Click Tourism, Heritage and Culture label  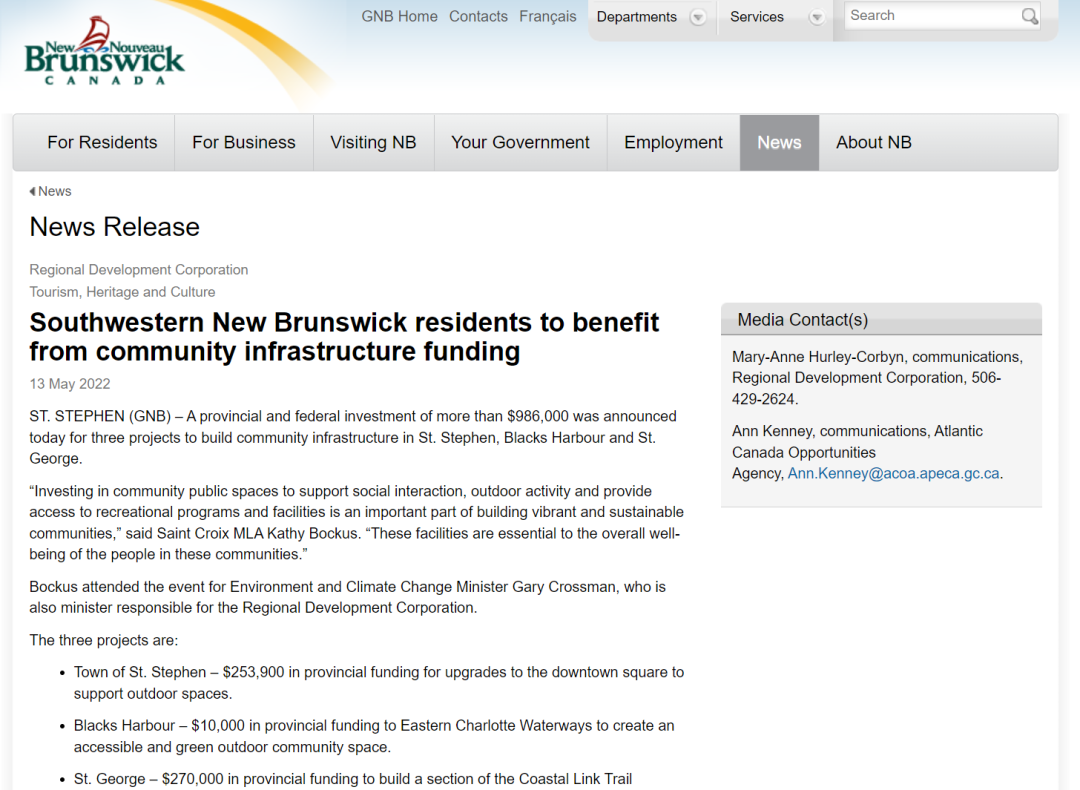(122, 292)
